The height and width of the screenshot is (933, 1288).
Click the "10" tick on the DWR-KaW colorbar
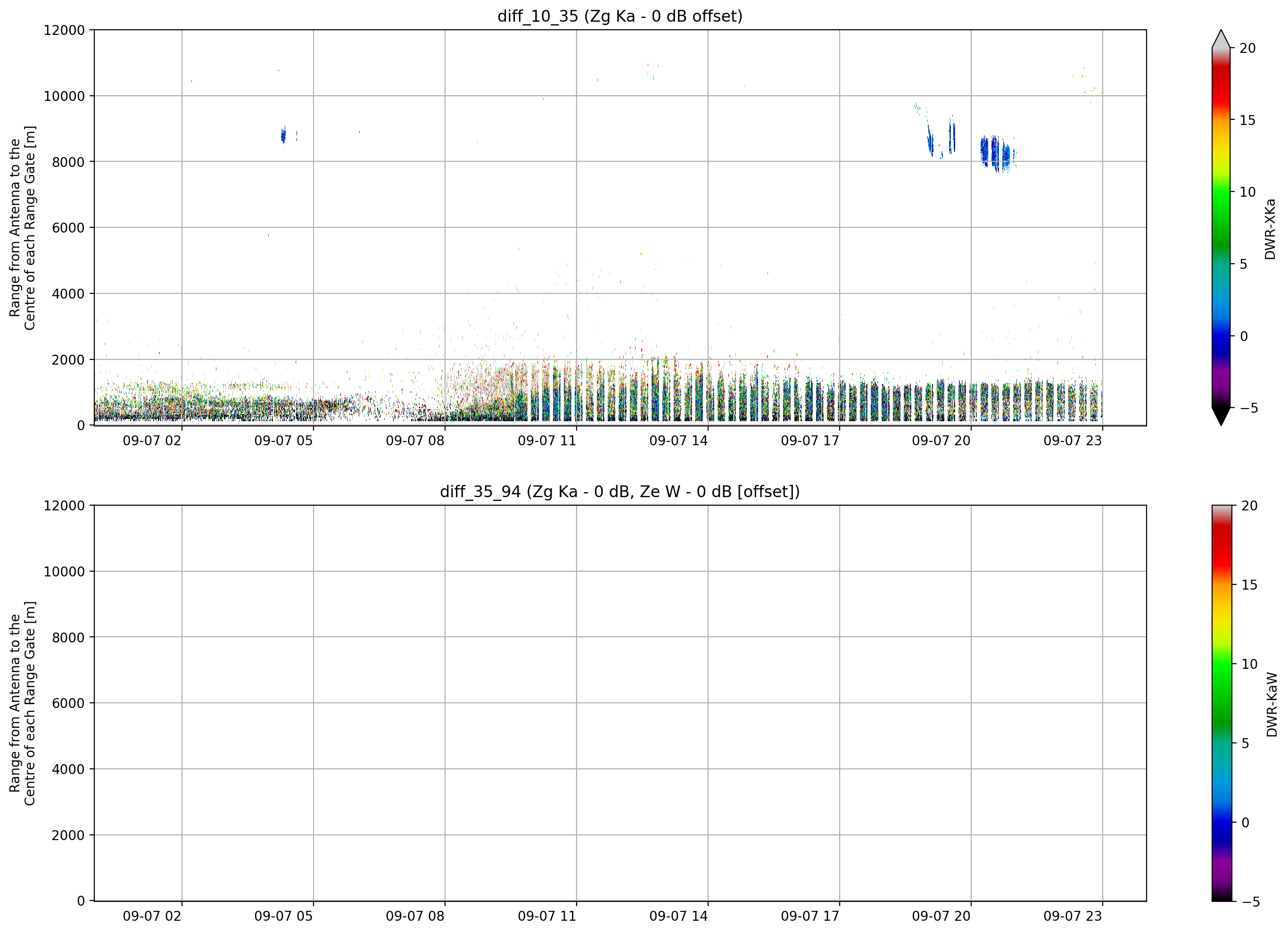tap(1249, 664)
